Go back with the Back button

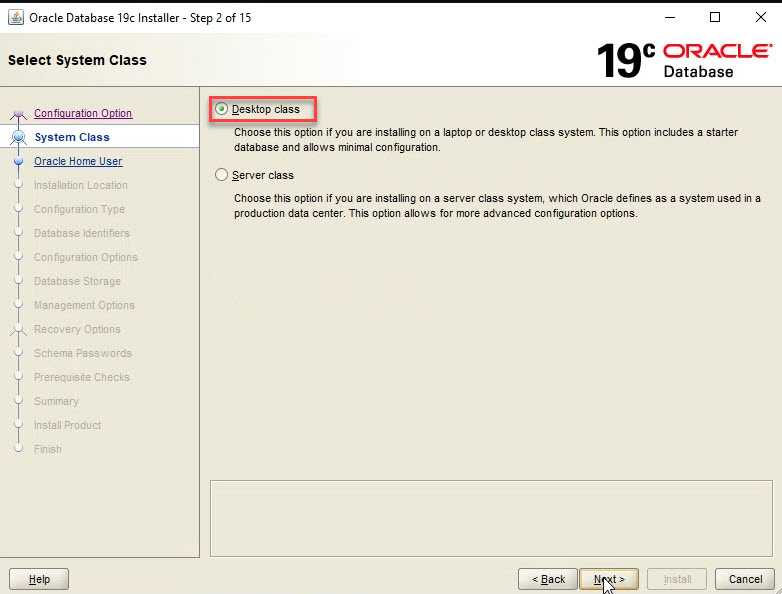pos(548,579)
